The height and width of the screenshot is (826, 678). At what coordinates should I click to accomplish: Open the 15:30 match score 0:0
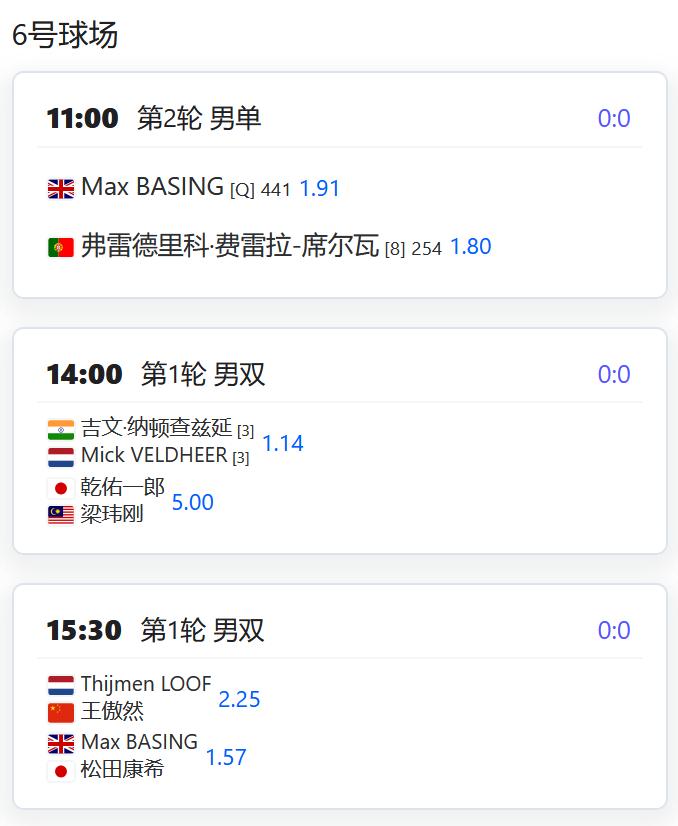614,630
